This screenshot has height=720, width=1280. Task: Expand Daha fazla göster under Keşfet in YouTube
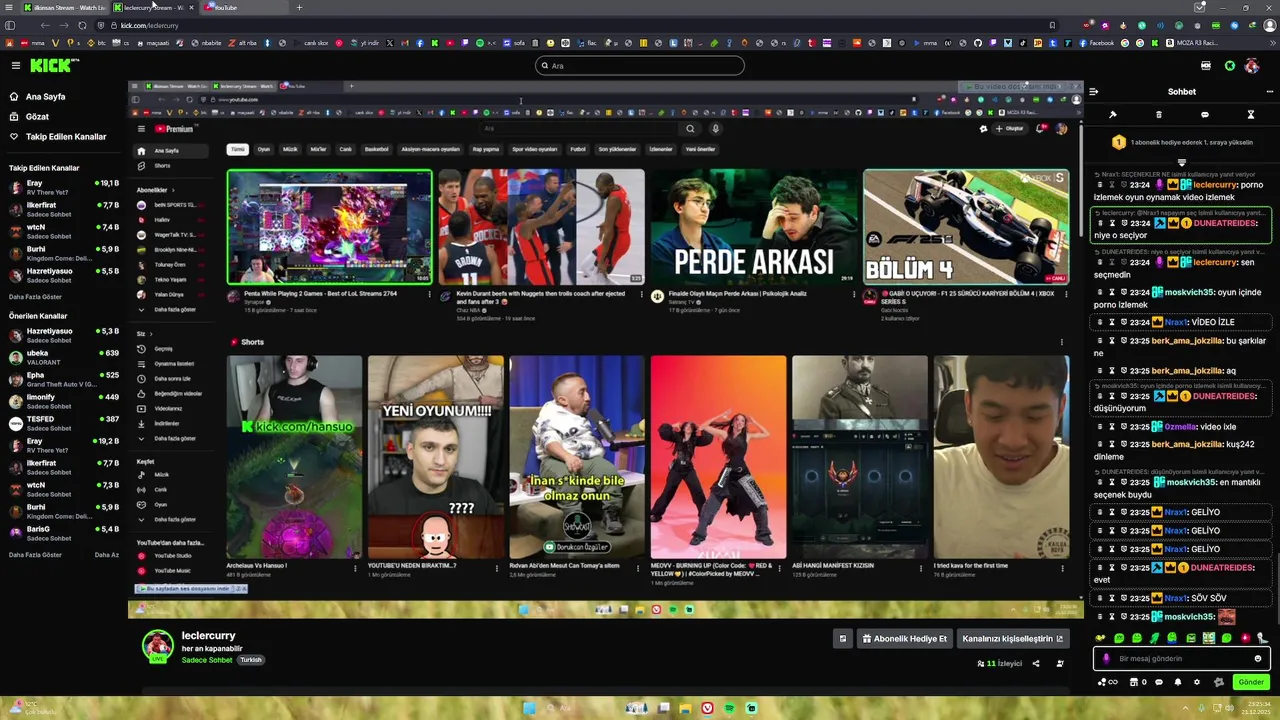point(168,520)
